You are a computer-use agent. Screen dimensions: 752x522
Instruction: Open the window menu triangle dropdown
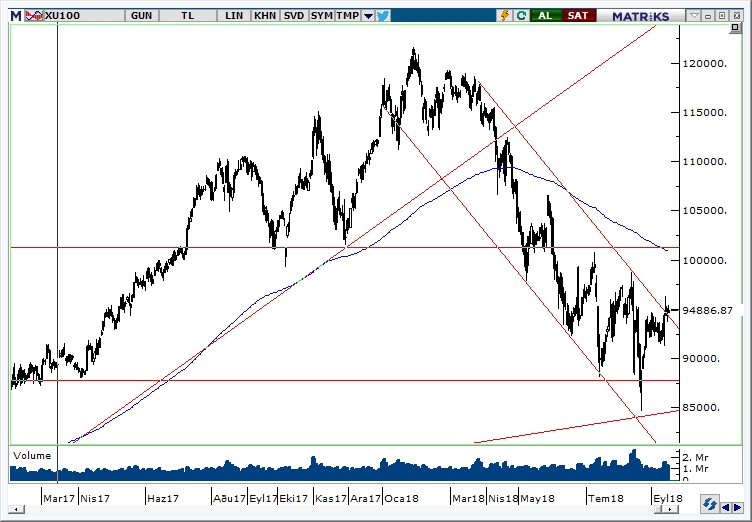click(694, 16)
